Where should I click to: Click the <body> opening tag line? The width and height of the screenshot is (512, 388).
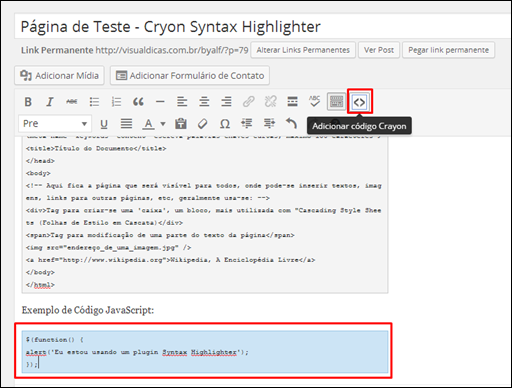coord(38,173)
